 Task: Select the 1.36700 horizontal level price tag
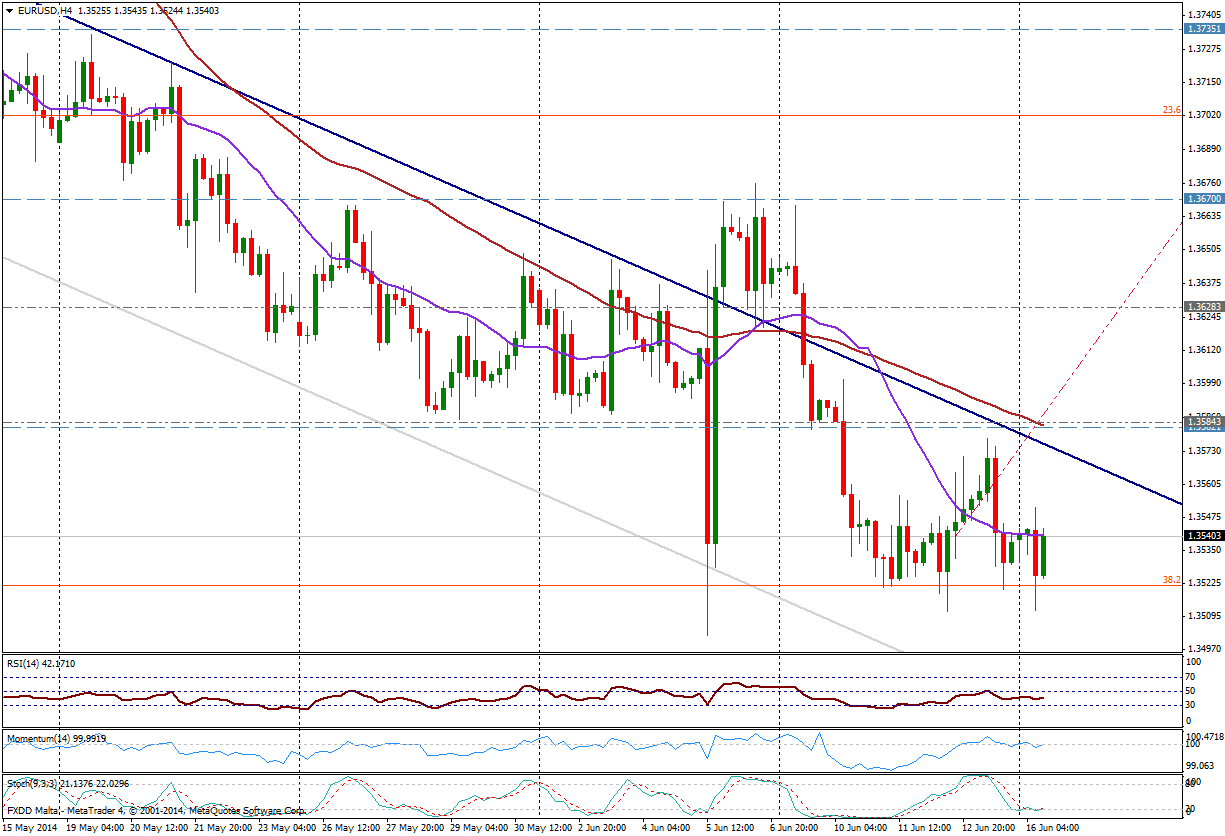(x=1204, y=199)
